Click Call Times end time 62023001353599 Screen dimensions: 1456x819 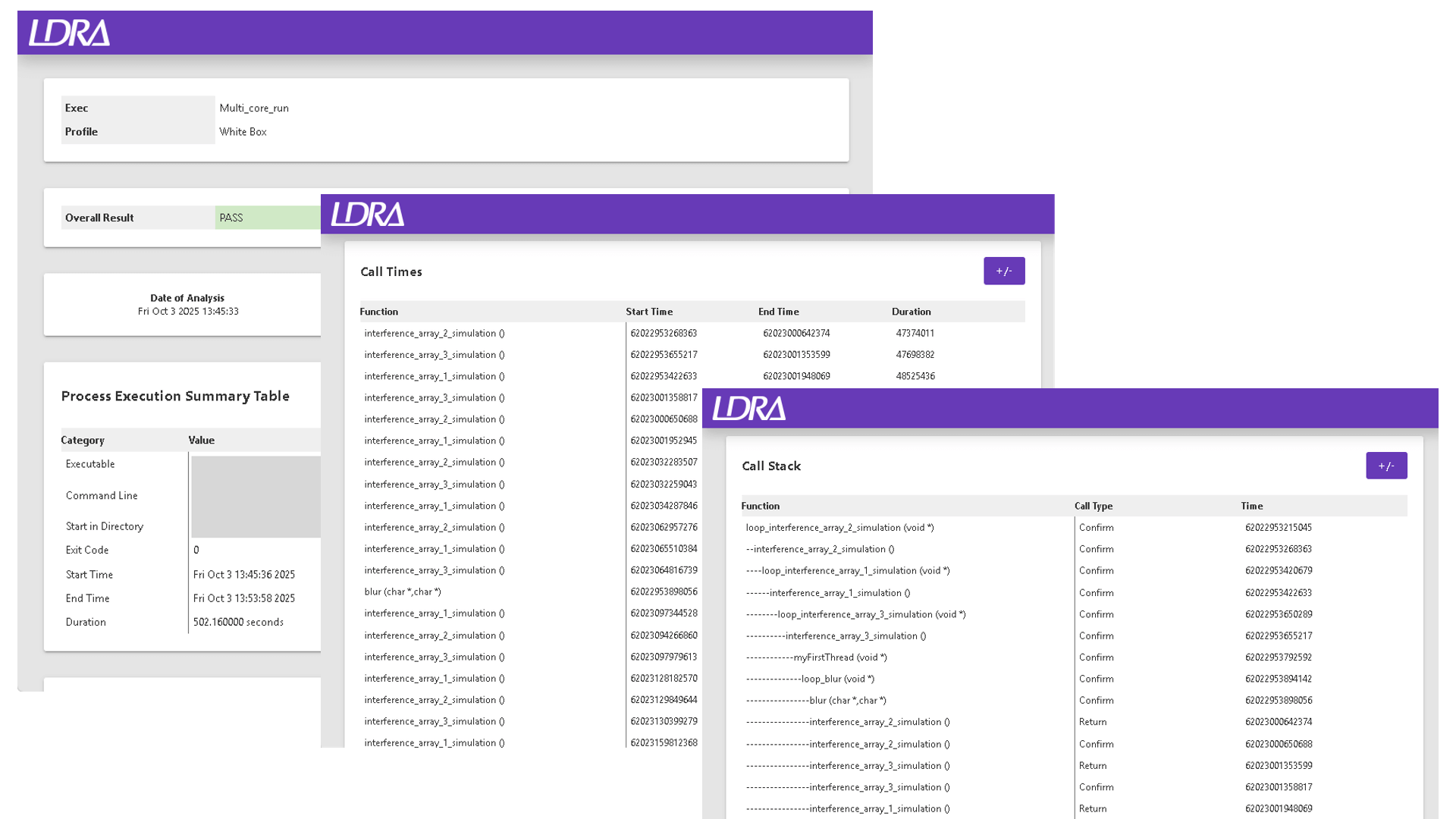[796, 354]
